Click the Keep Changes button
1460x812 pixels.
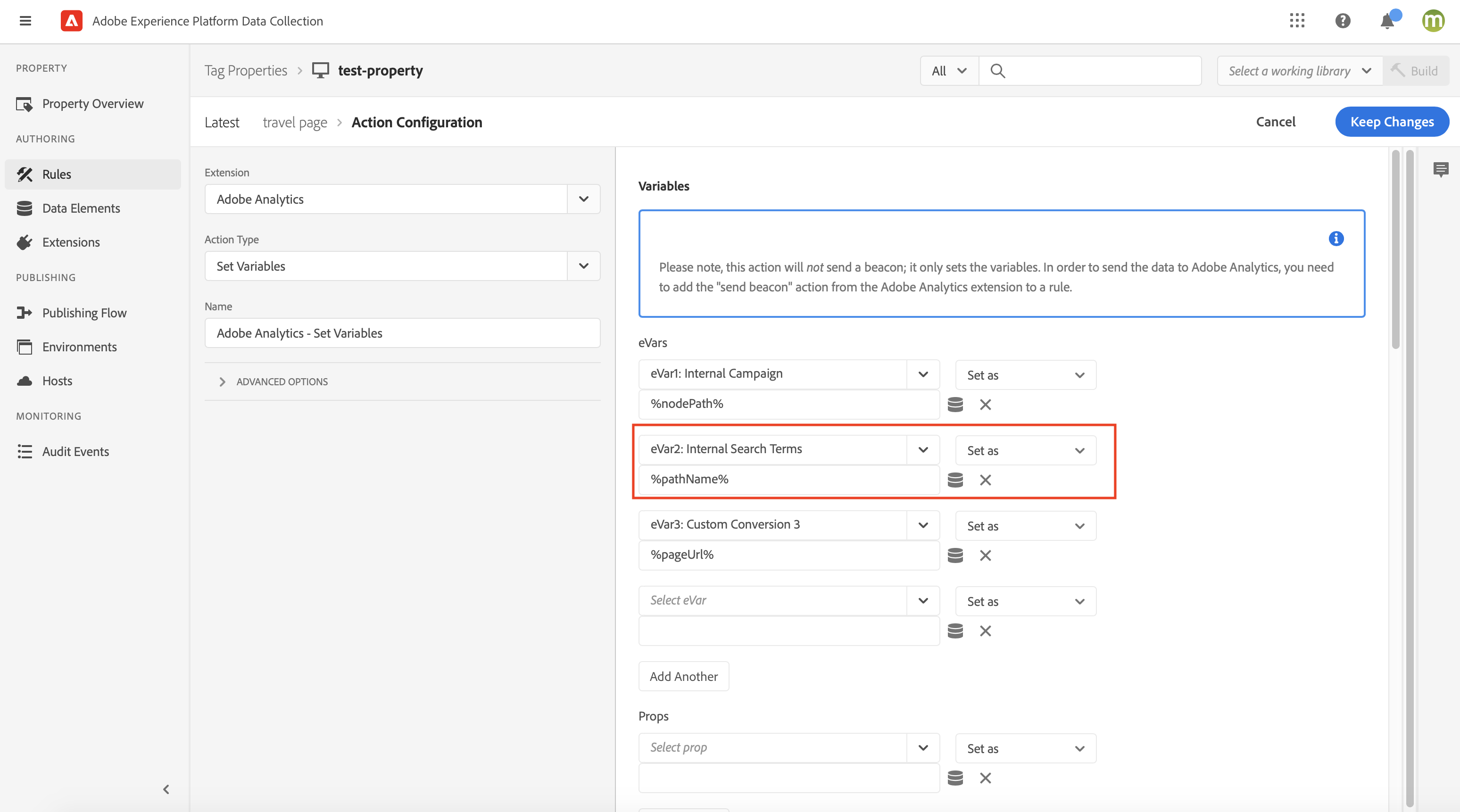pos(1392,122)
